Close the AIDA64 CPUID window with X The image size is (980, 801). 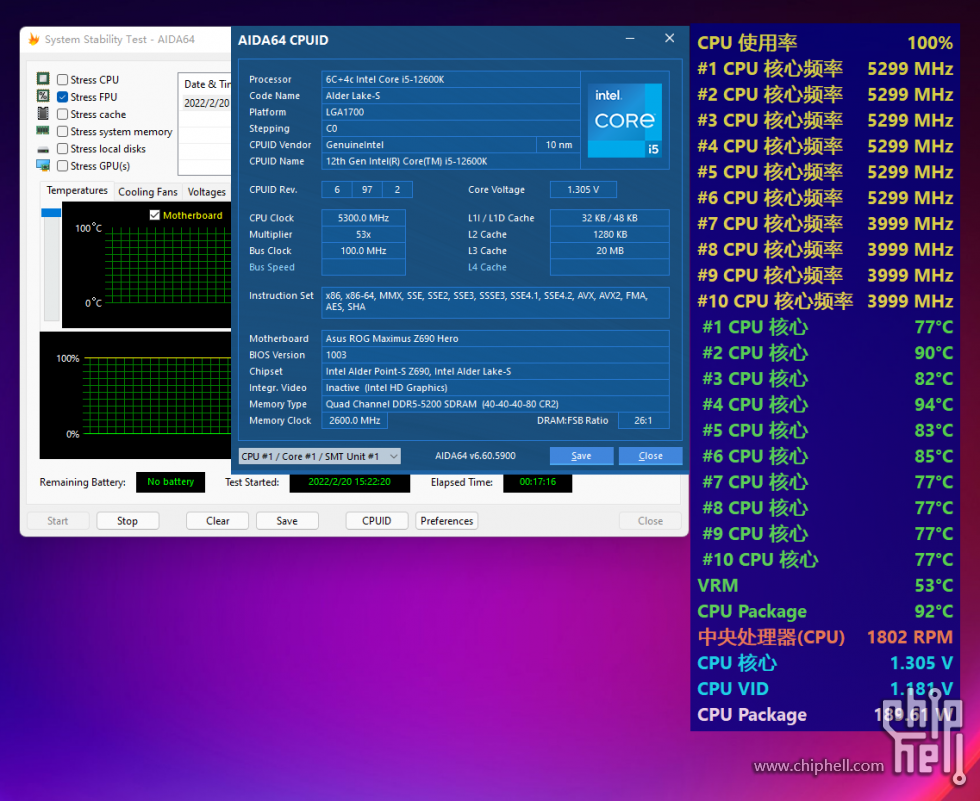click(669, 39)
